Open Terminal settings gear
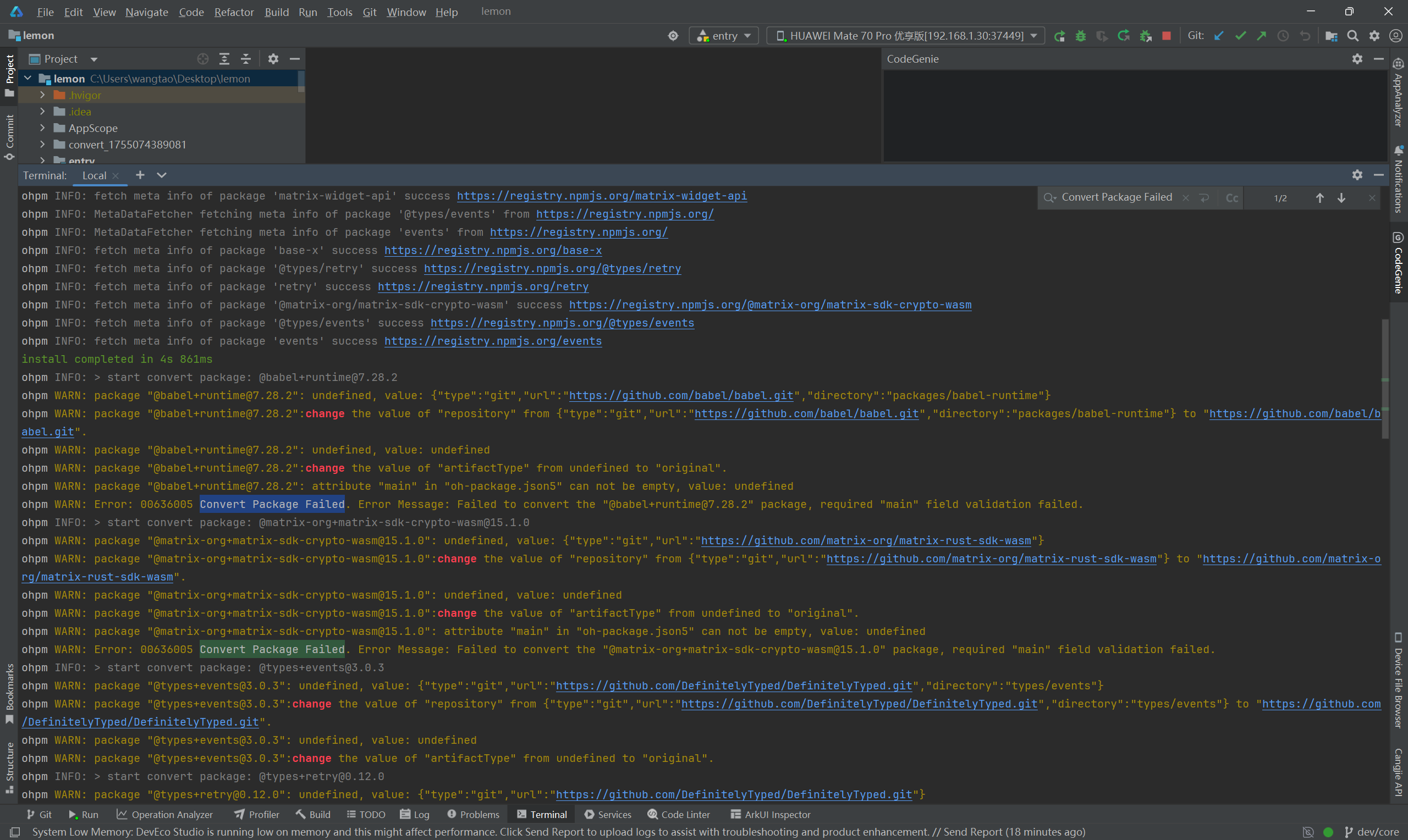The image size is (1408, 840). pyautogui.click(x=1357, y=175)
